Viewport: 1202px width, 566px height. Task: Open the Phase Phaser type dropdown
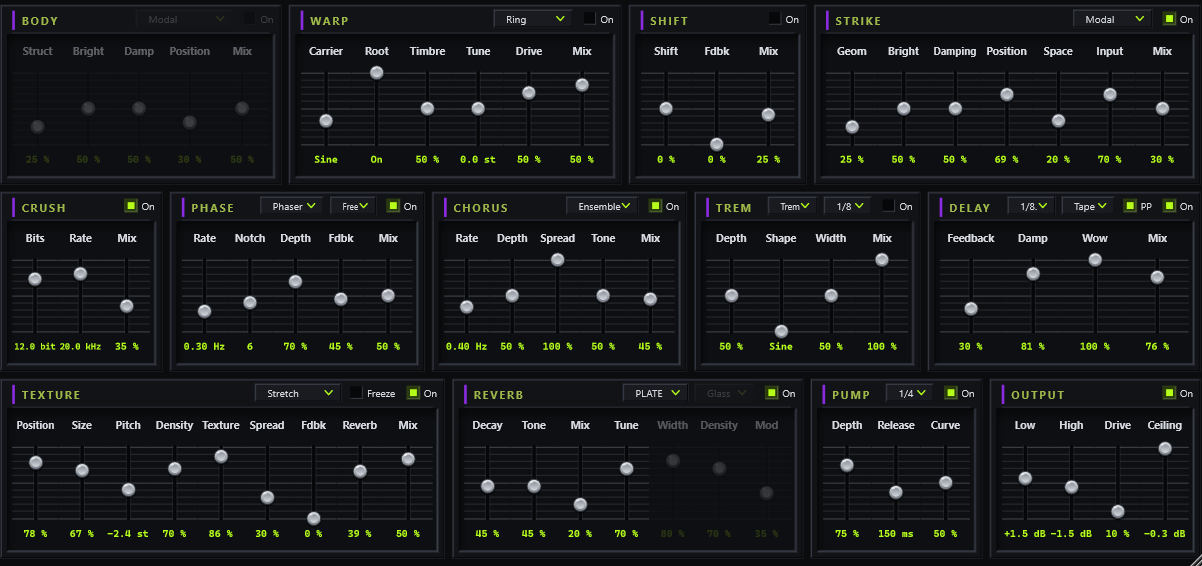tap(292, 206)
